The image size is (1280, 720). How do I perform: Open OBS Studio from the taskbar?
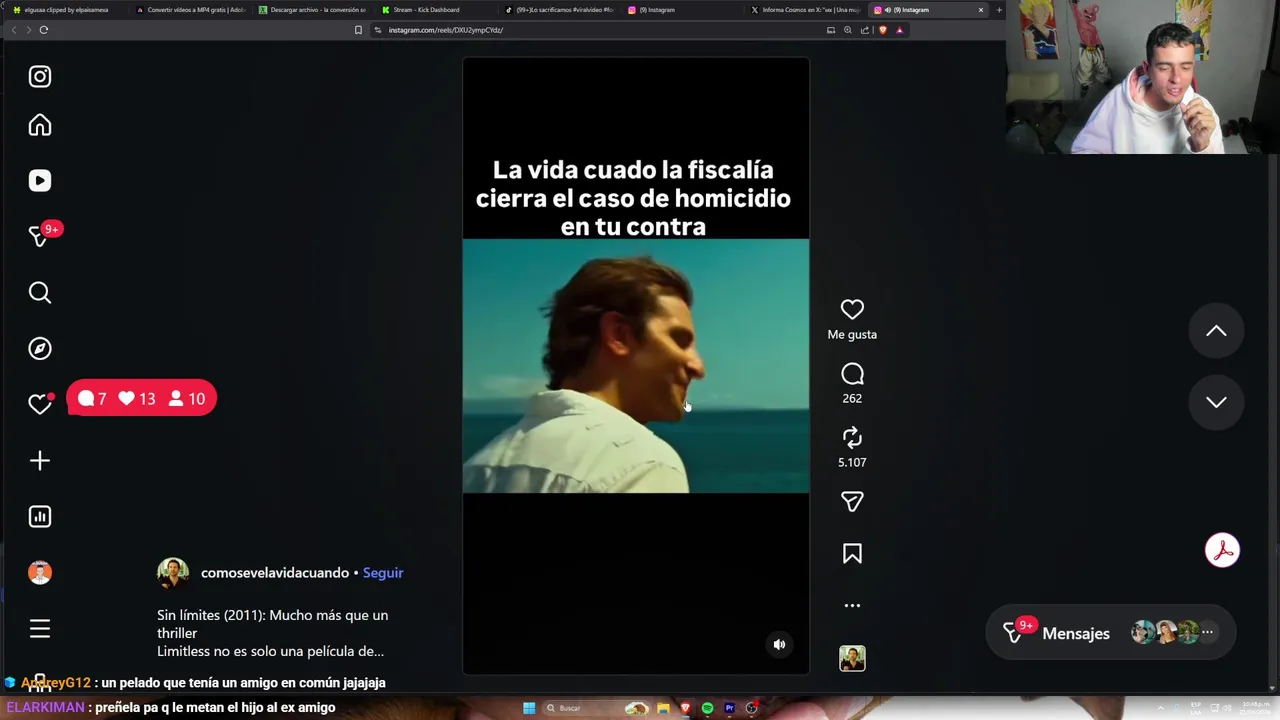(x=751, y=708)
